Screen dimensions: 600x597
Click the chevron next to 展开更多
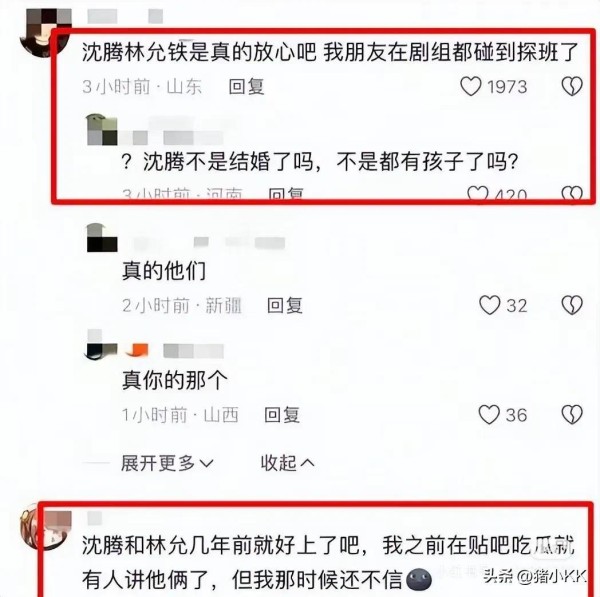(x=207, y=464)
